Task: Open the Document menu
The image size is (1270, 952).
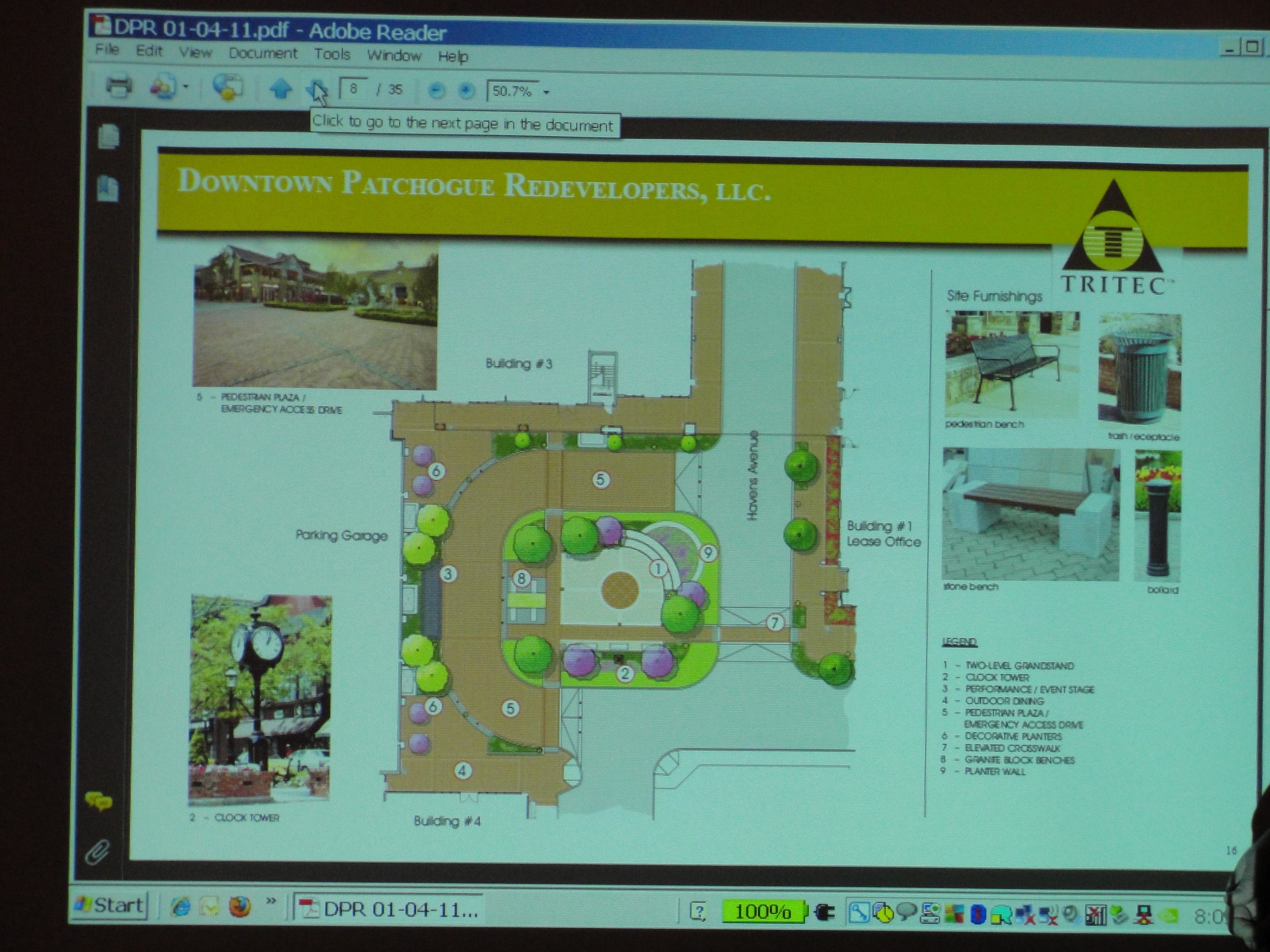Action: [x=263, y=53]
